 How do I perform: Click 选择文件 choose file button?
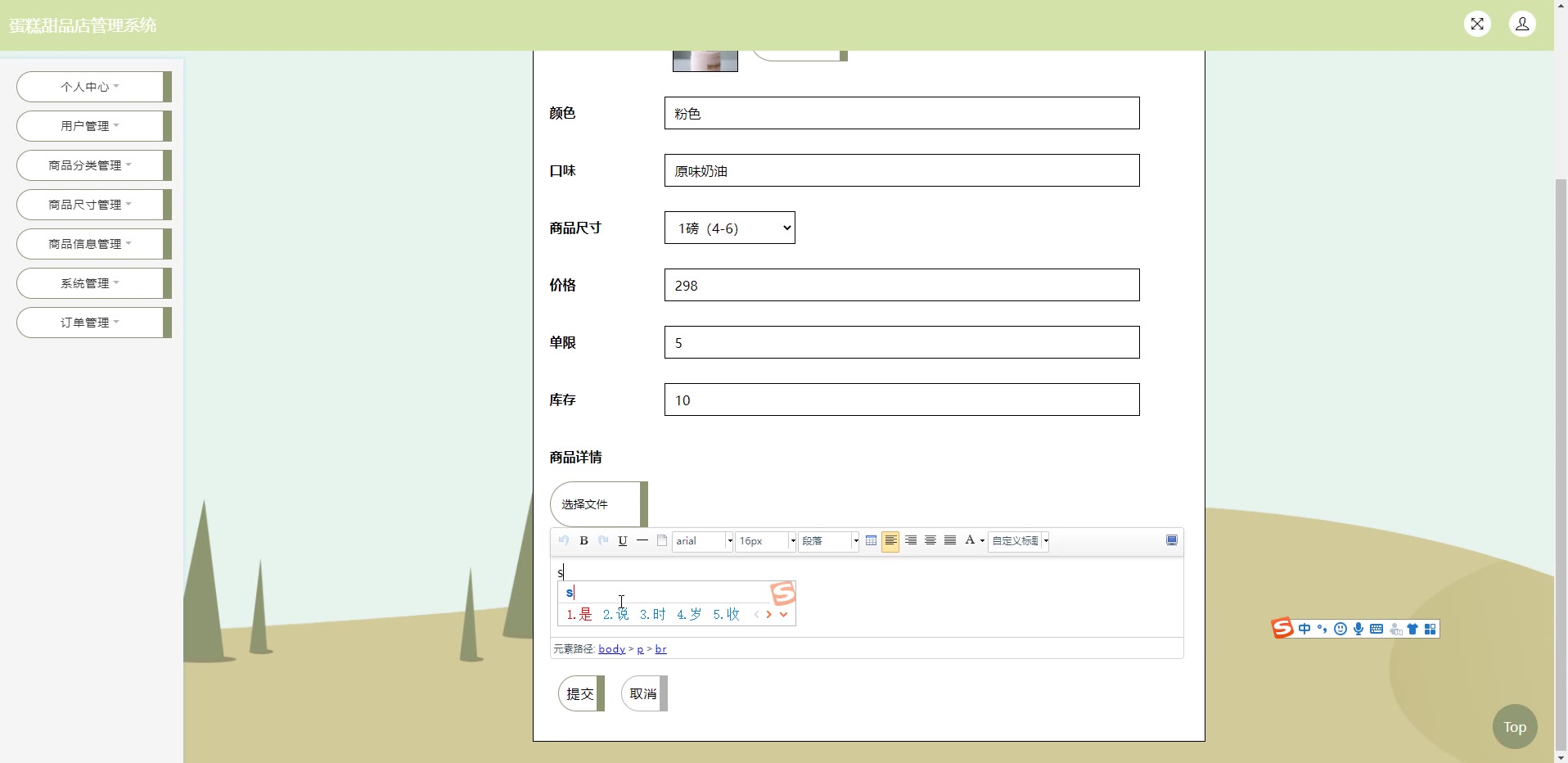598,504
